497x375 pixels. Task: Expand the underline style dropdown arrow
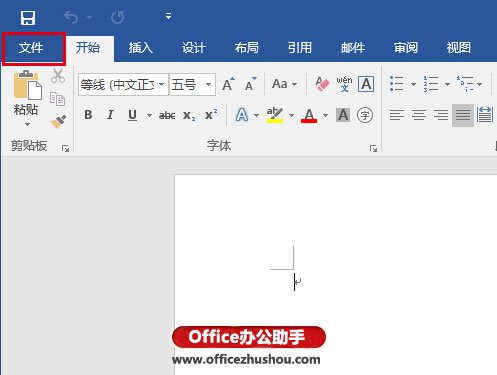pyautogui.click(x=149, y=116)
